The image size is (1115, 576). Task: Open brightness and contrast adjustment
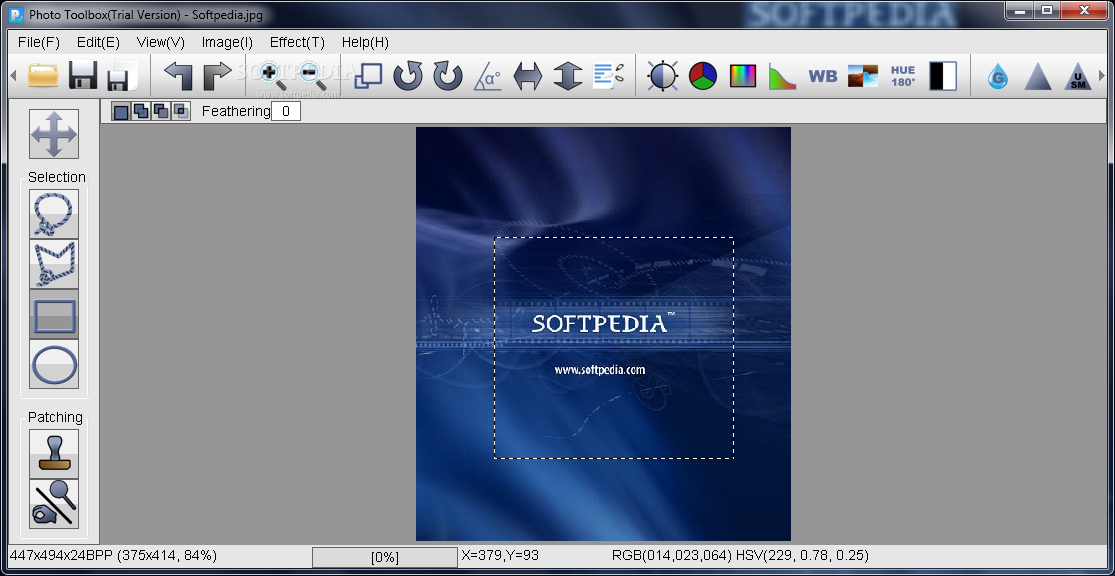tap(663, 75)
